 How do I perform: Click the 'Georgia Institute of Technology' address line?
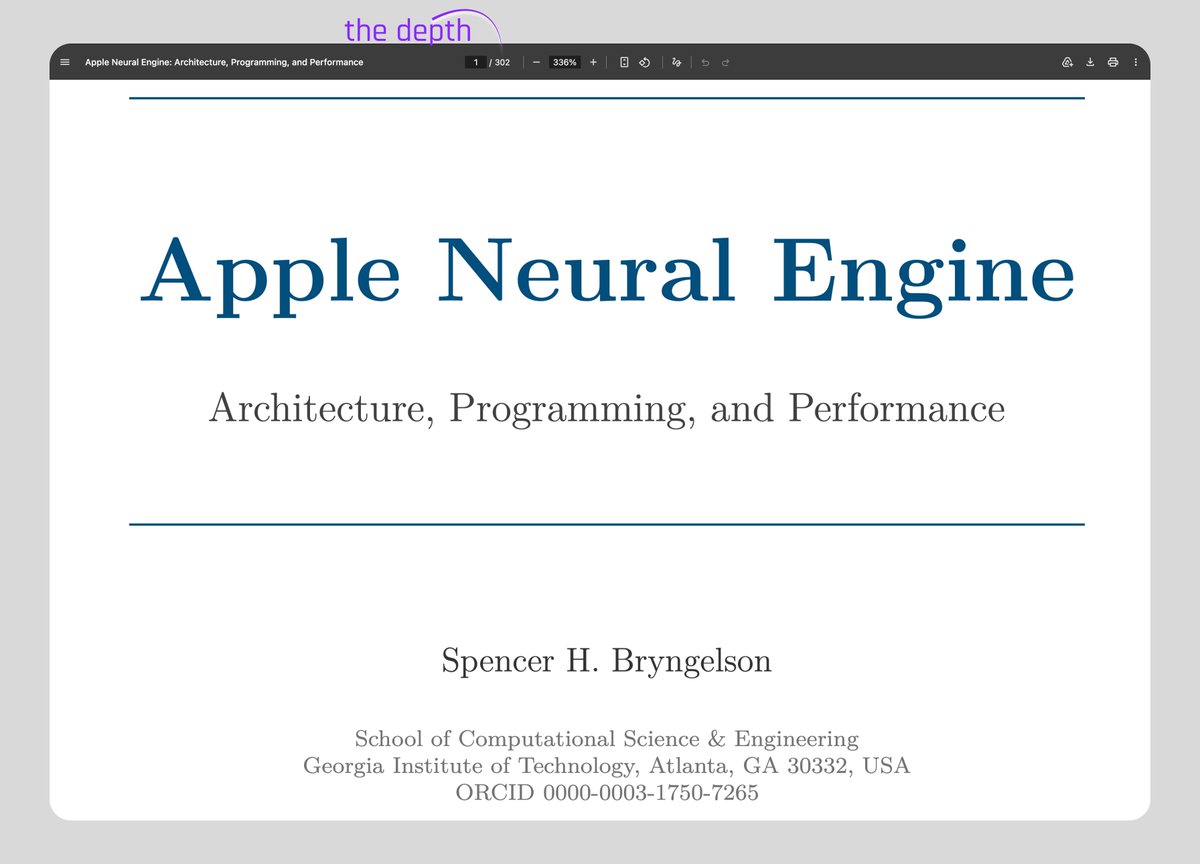[x=607, y=766]
